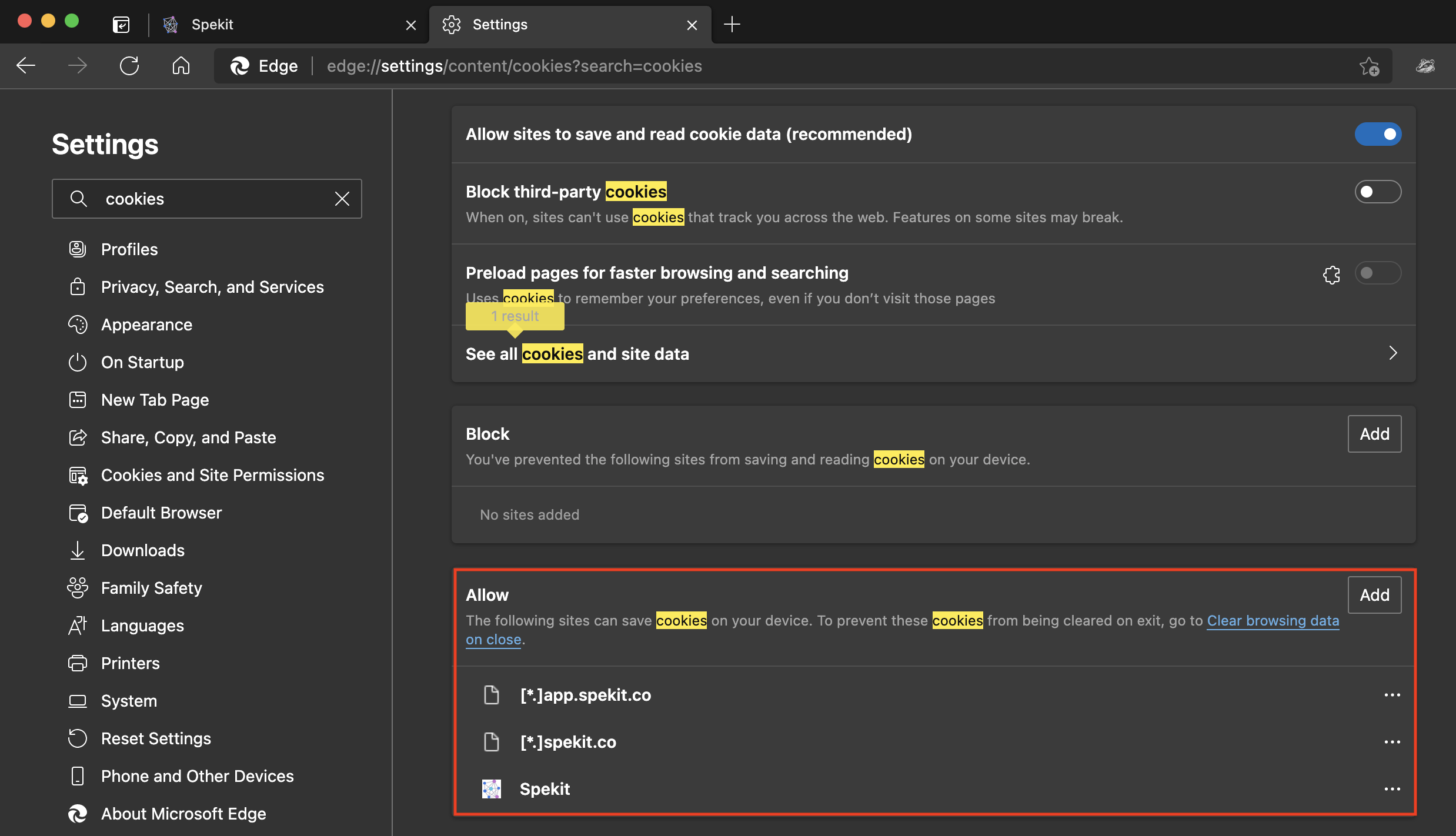The width and height of the screenshot is (1456, 836).
Task: Click the search magnifier icon
Action: [x=79, y=199]
